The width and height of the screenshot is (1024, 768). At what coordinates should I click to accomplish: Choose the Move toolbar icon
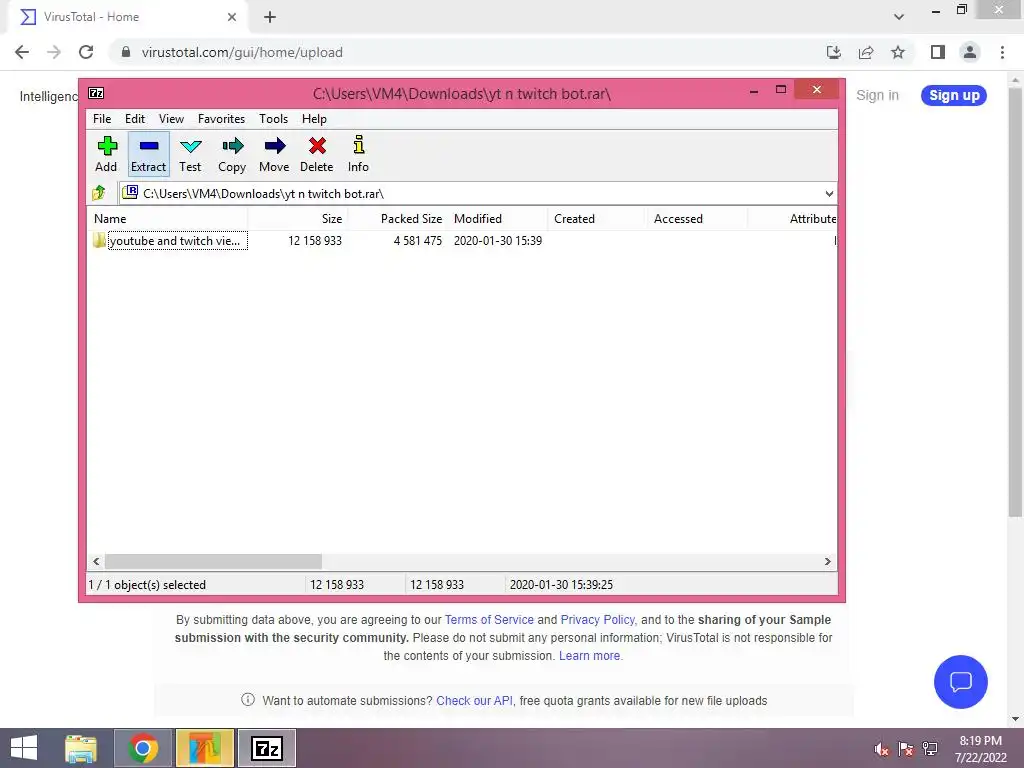[x=274, y=154]
